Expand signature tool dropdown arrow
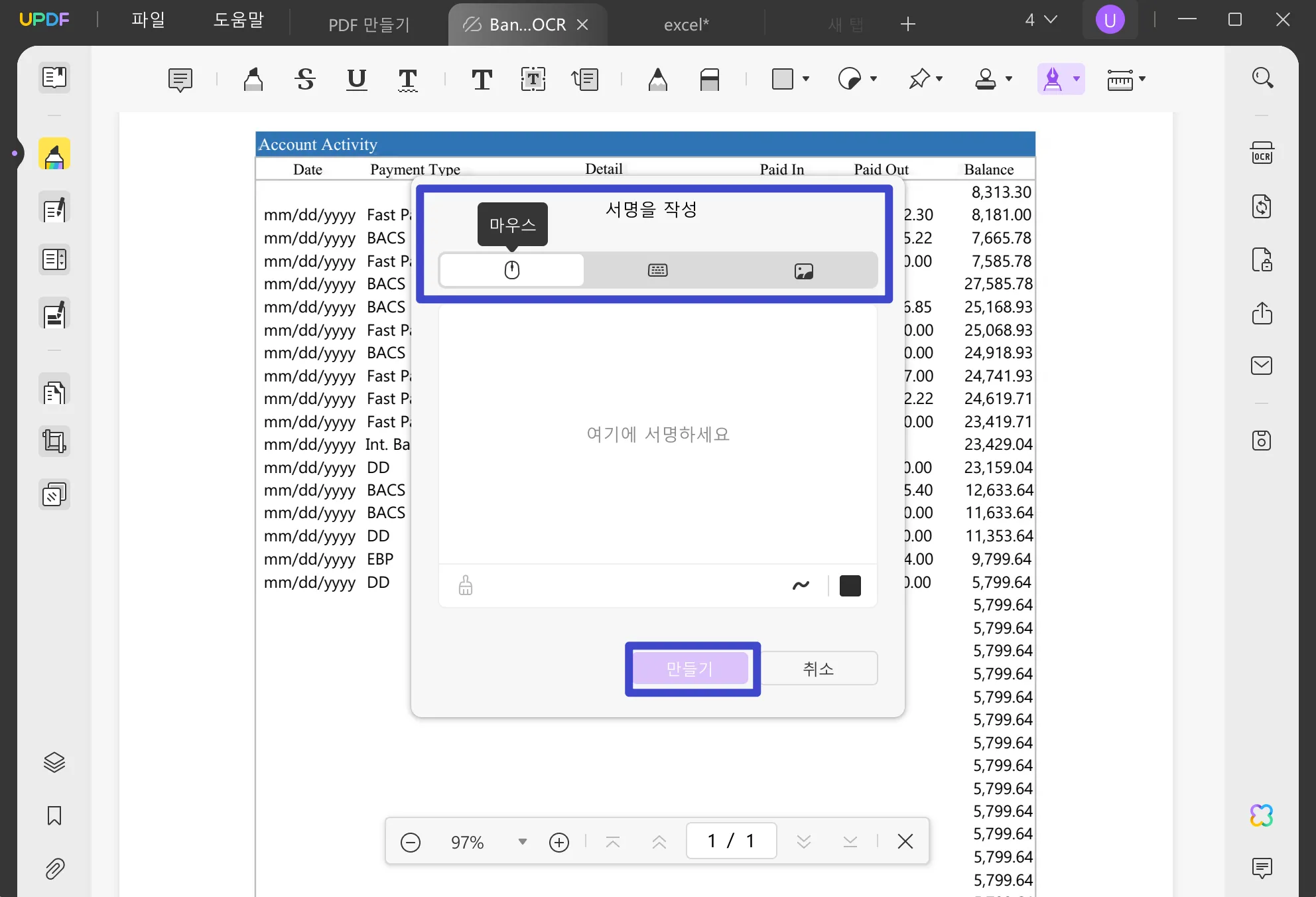Screen dimensions: 1316x897 1077,79
